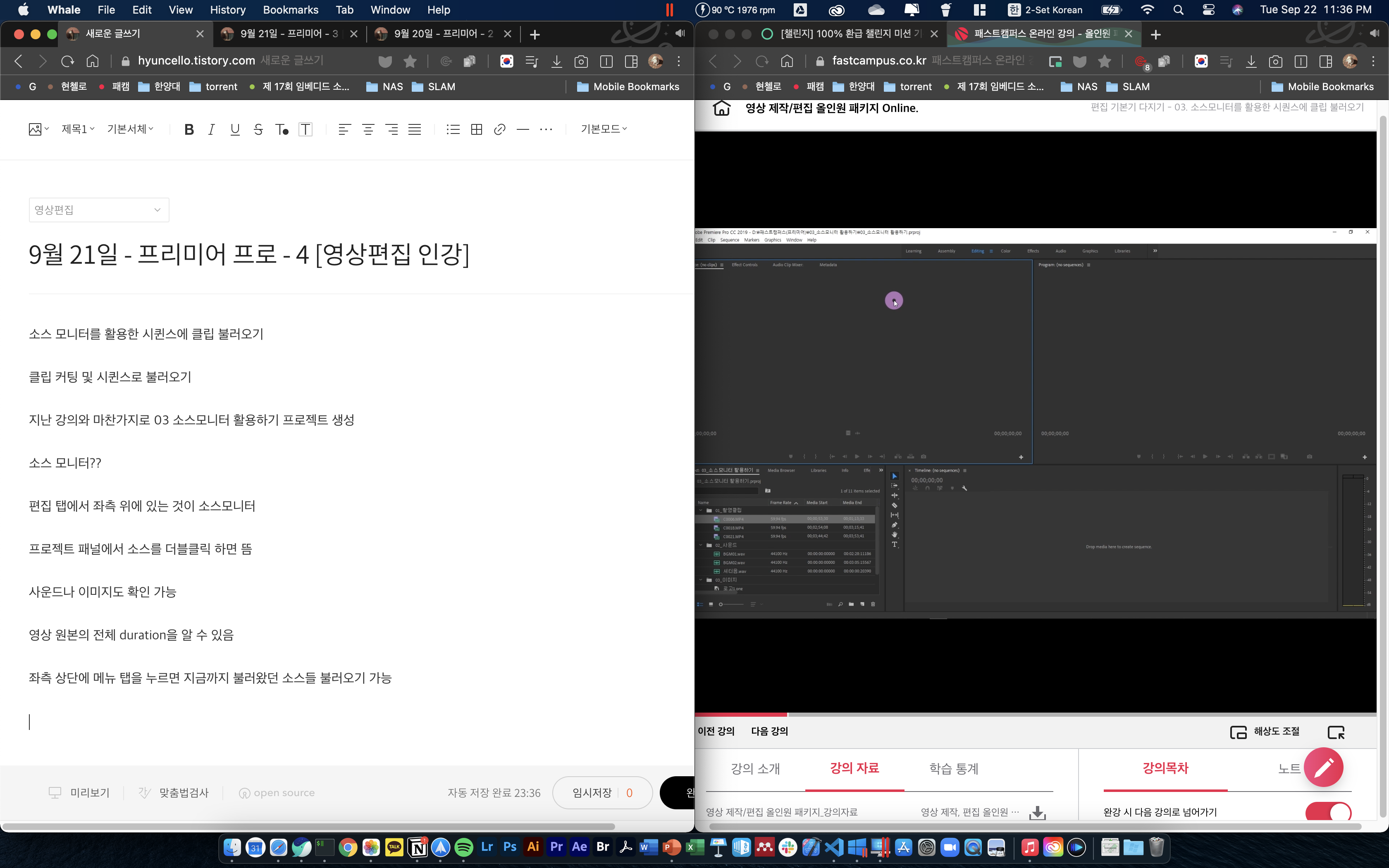Click the insert link icon
This screenshot has width=1389, height=868.
[x=499, y=129]
